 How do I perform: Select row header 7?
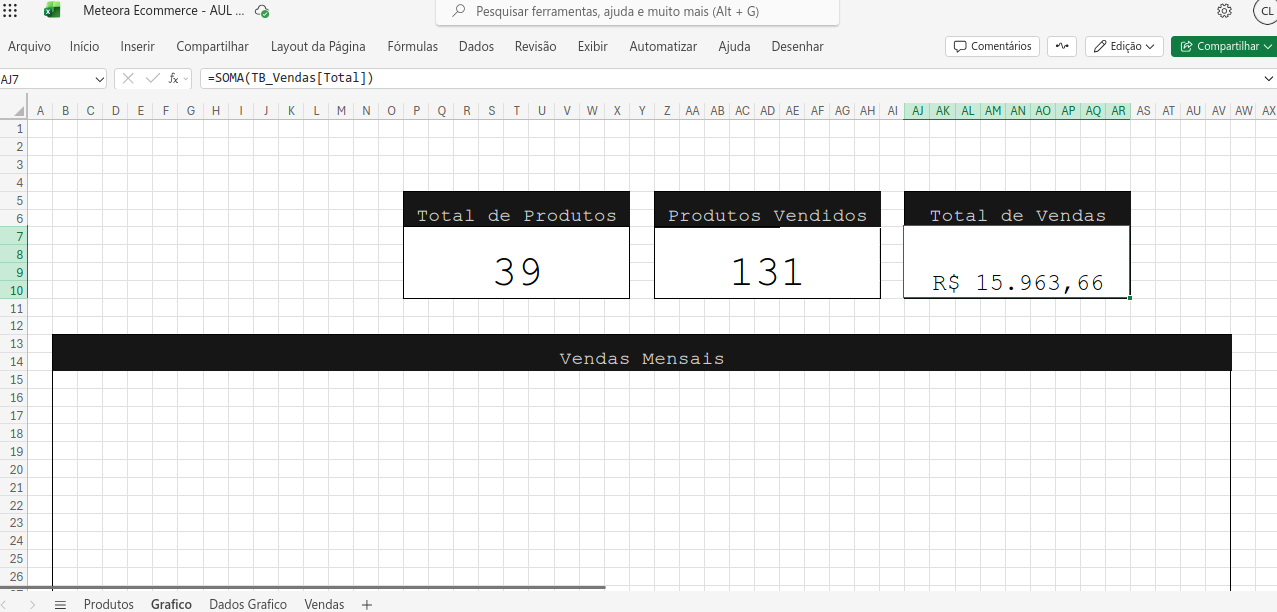13,237
